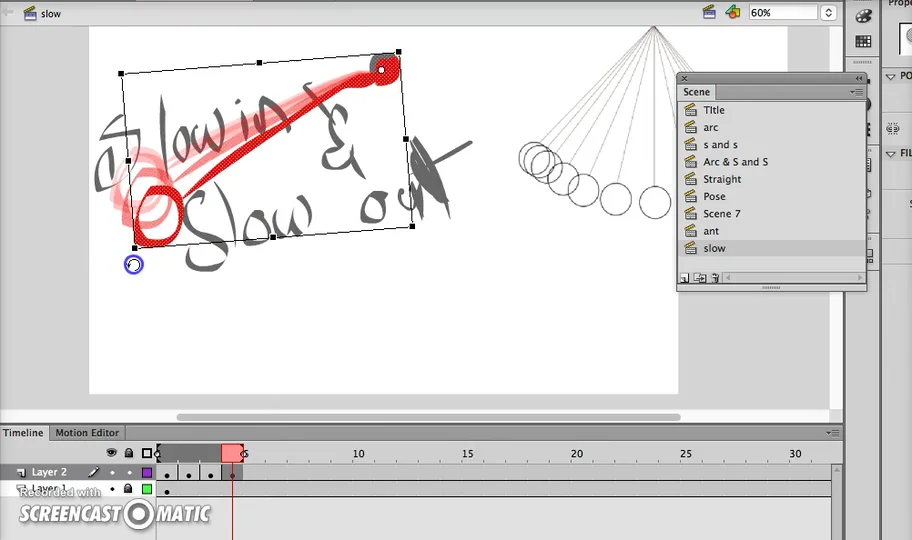Select Layer 2 keyframe at frame 2
Viewport: 912px width, 540px height.
188,474
